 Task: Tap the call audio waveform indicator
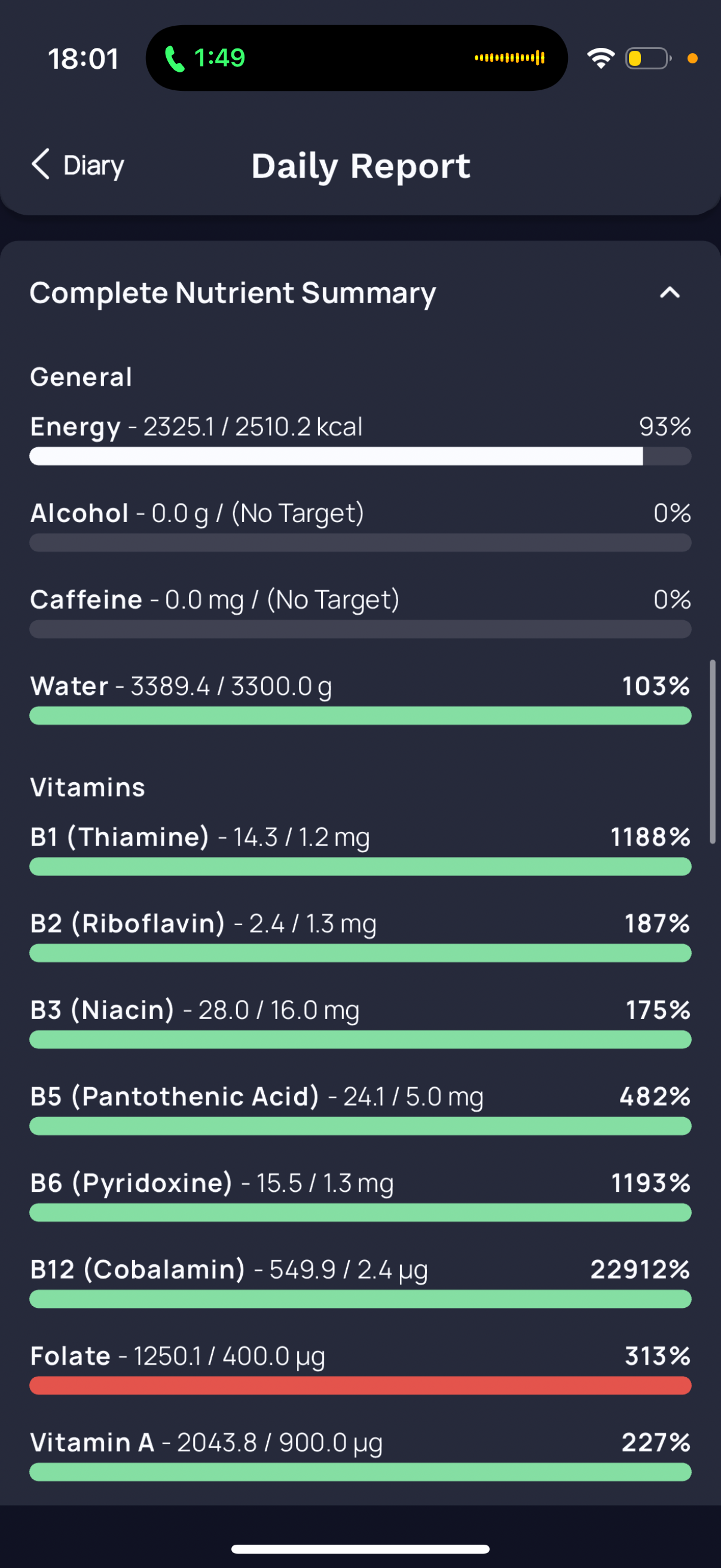point(509,58)
